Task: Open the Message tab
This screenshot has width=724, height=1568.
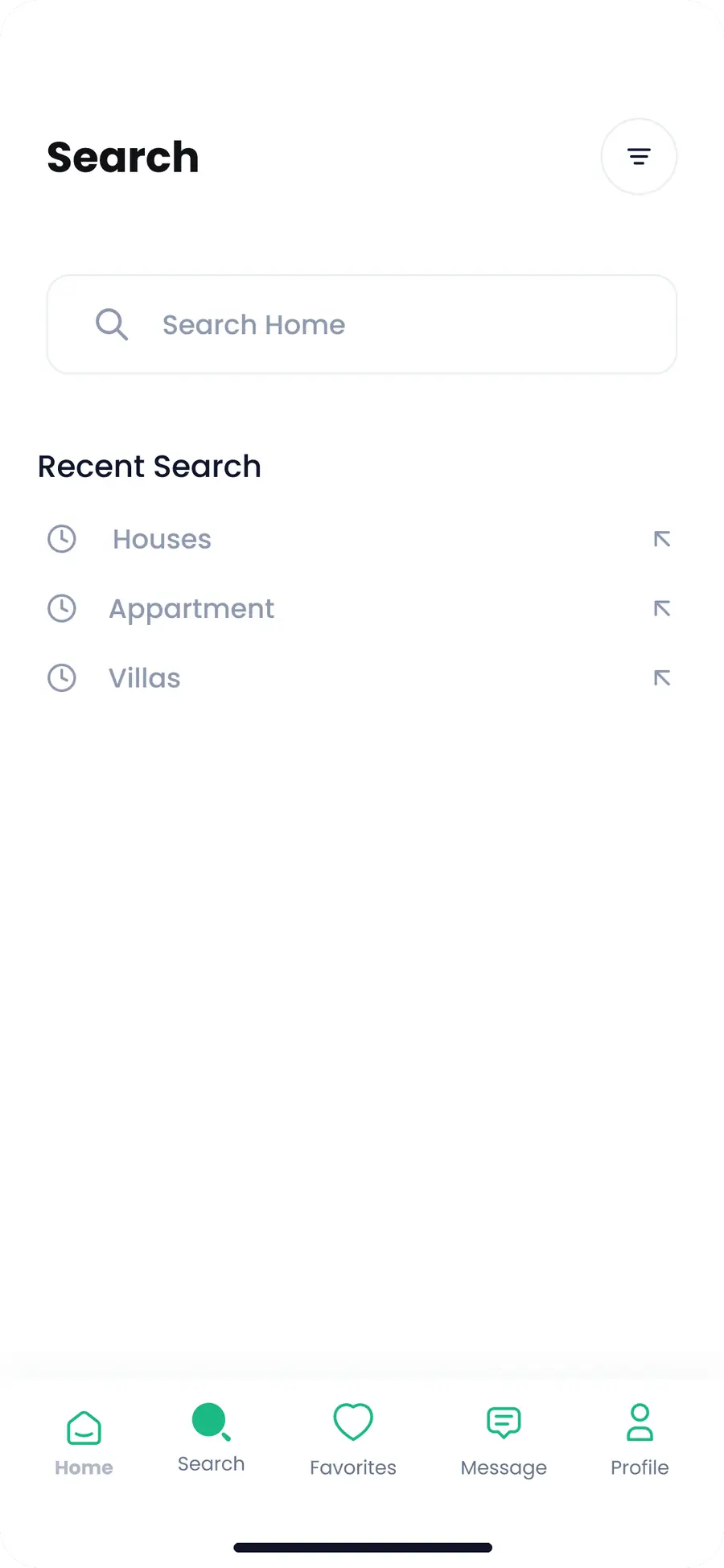Action: [x=504, y=1443]
